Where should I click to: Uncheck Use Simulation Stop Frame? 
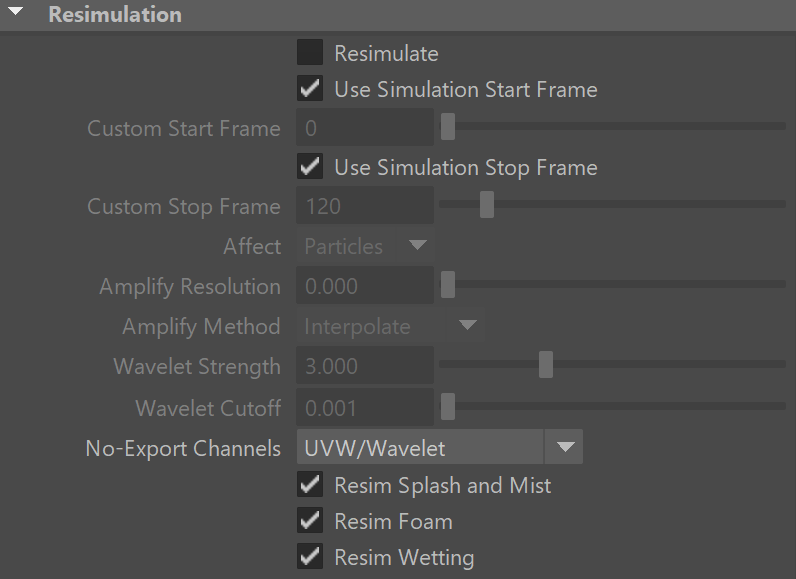[x=310, y=166]
